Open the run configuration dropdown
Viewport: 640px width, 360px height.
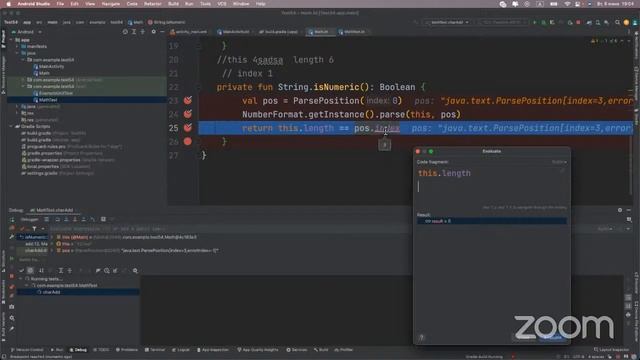(447, 22)
